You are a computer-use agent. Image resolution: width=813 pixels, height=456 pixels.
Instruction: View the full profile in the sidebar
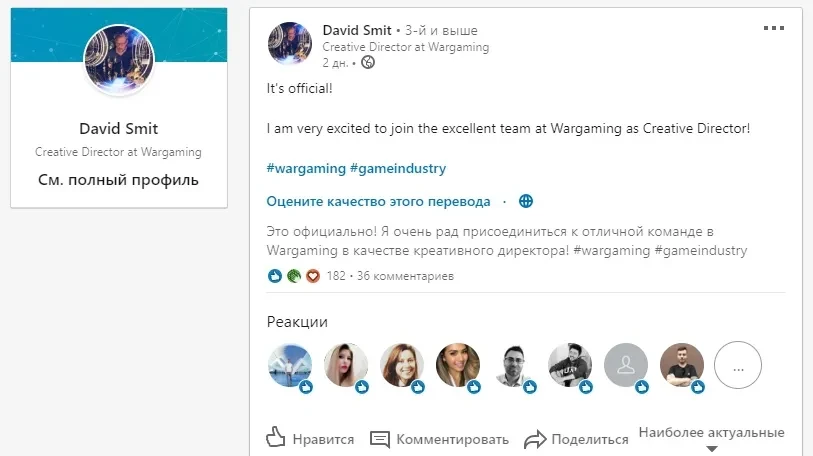point(119,181)
